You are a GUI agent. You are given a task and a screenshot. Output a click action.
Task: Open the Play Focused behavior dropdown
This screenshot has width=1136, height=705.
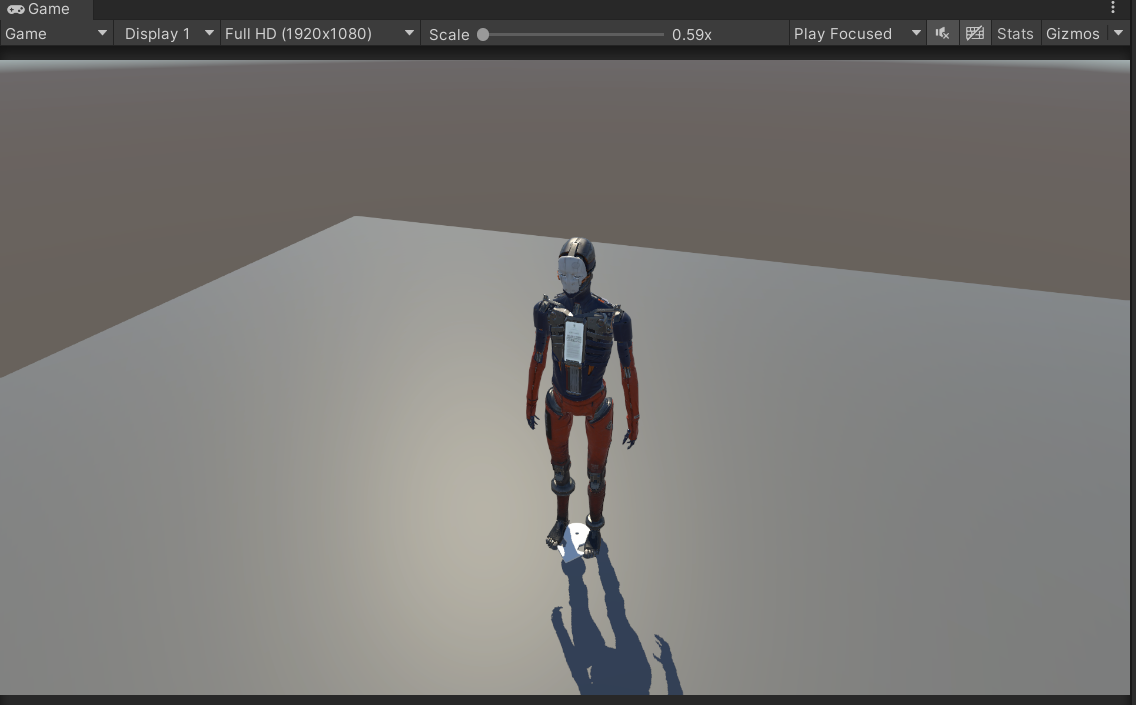coord(855,33)
